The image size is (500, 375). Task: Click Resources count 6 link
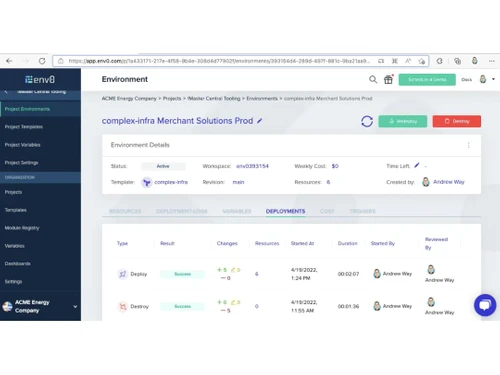pos(328,182)
